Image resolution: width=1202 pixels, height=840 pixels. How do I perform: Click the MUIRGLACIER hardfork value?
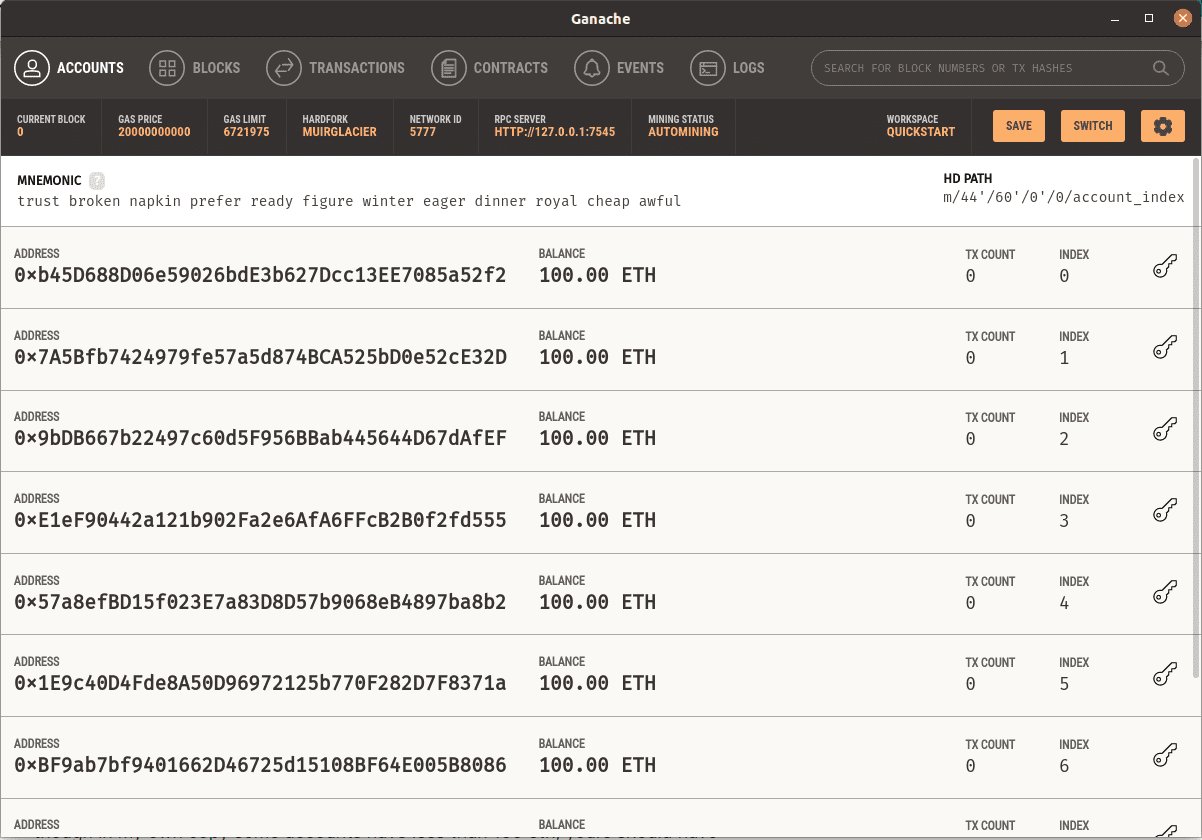[339, 132]
